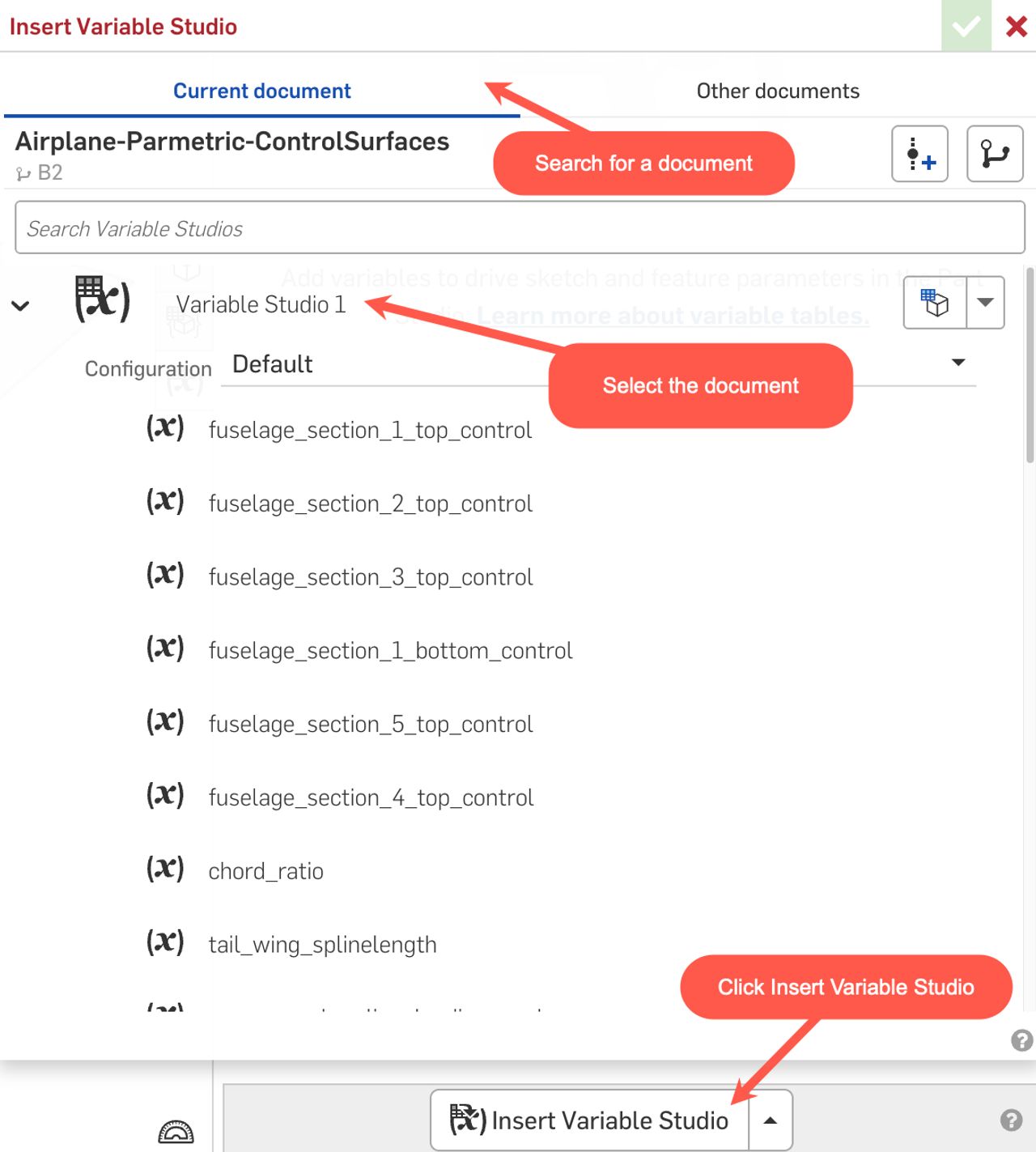Click the add variable icon near top right
1036x1152 pixels.
[x=919, y=154]
